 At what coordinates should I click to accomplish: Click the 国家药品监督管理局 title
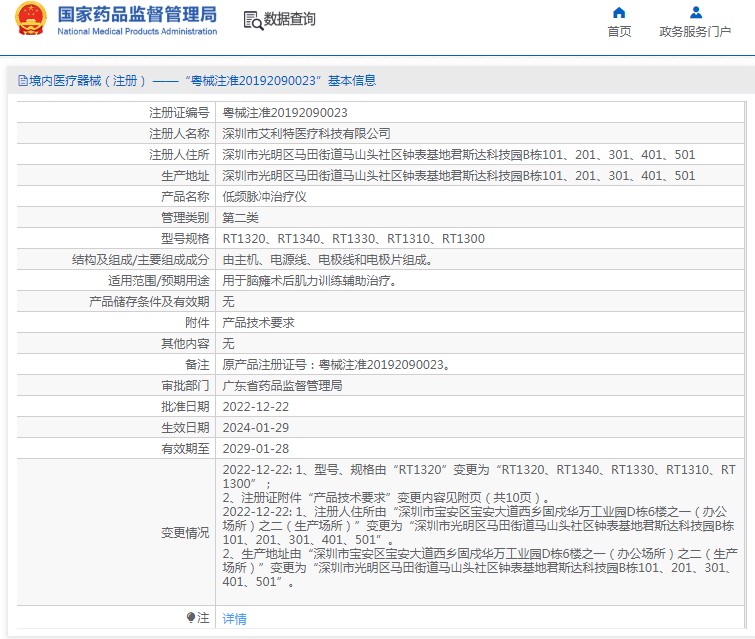coord(137,14)
